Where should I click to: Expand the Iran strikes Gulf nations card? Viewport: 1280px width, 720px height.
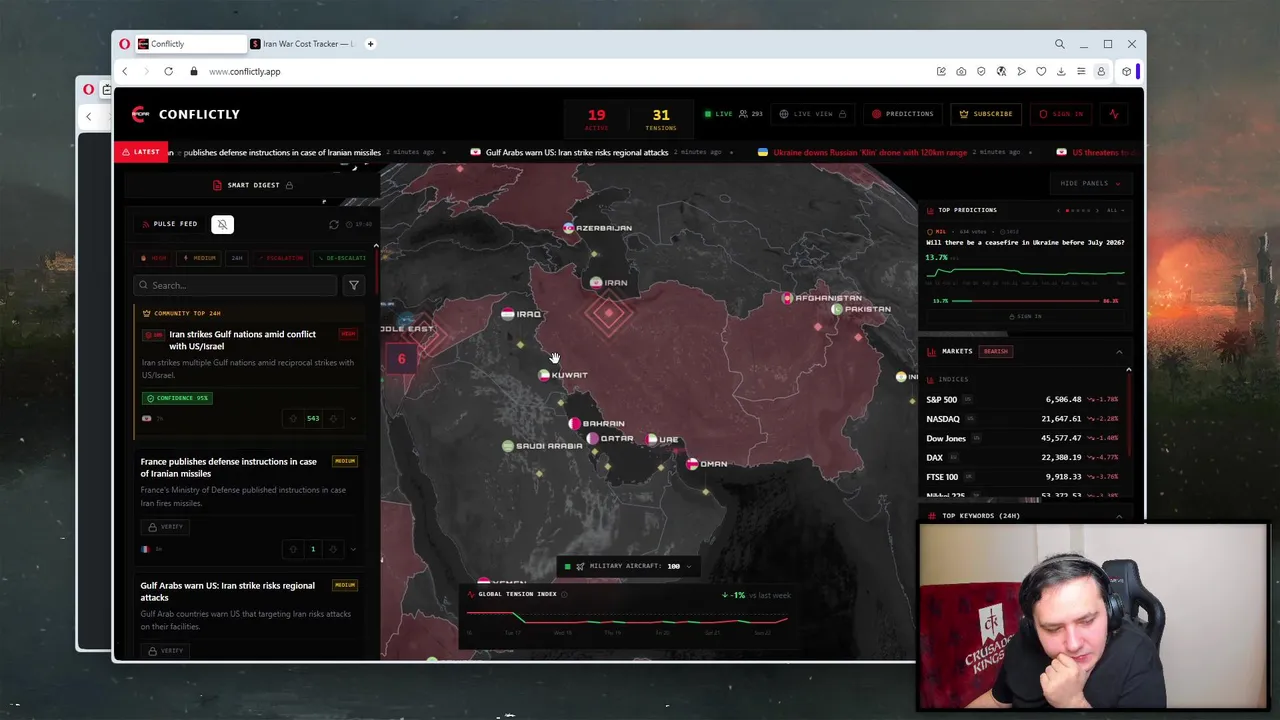[x=353, y=419]
